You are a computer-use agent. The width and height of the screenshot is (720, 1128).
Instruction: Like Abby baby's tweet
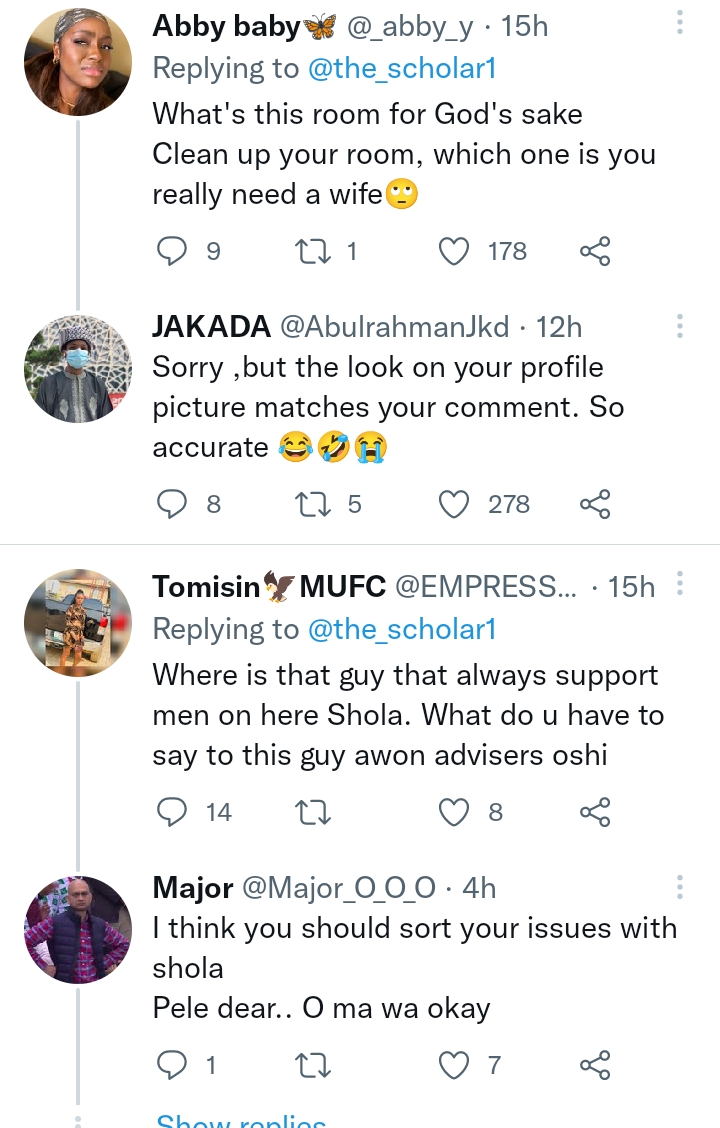point(455,250)
